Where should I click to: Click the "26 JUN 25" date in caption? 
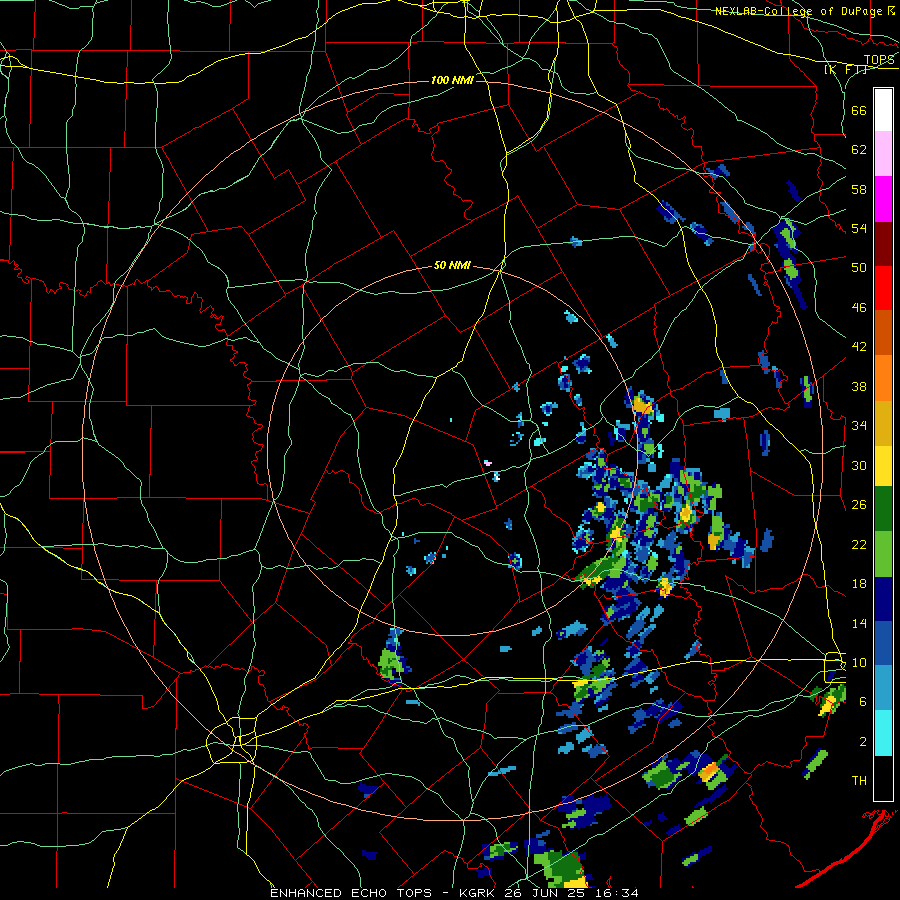point(546,893)
